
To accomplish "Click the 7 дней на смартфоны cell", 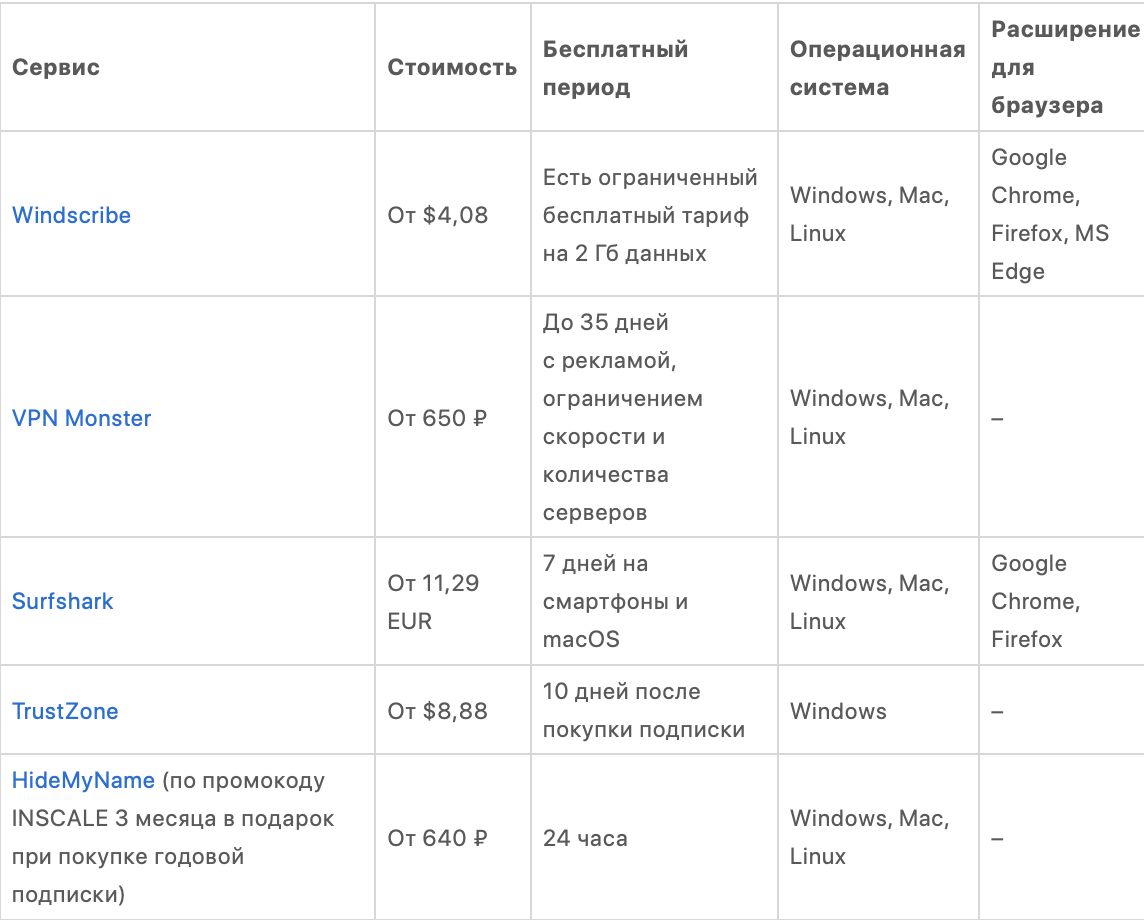I will (615, 601).
